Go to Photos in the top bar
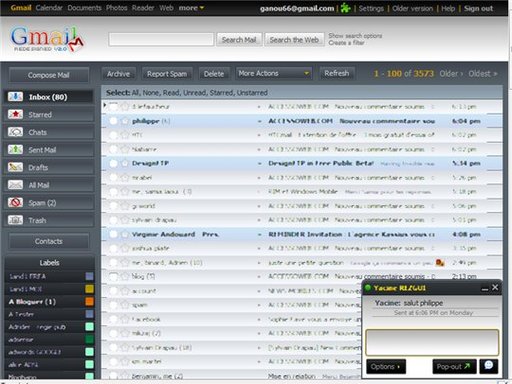 pos(116,8)
